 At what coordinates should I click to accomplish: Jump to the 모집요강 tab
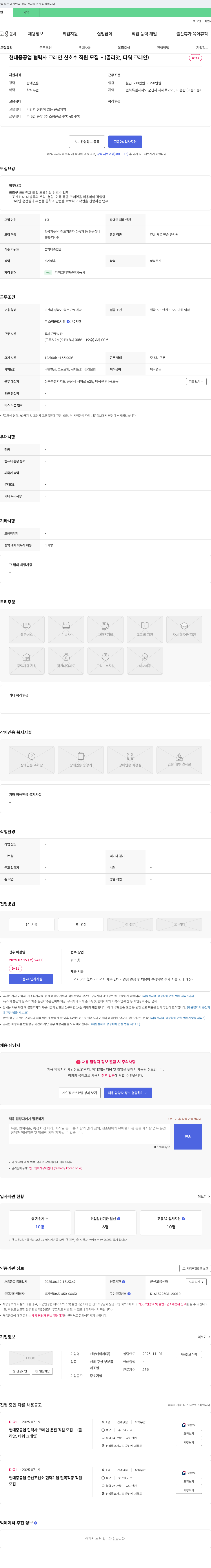(x=6, y=47)
